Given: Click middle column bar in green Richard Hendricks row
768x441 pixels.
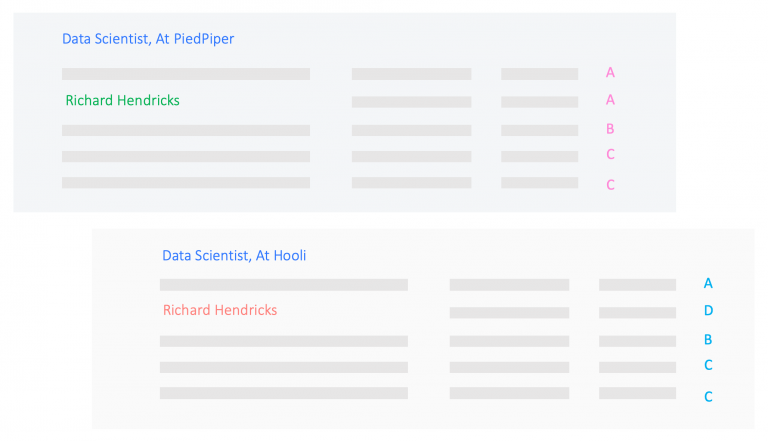Looking at the screenshot, I should click(411, 102).
